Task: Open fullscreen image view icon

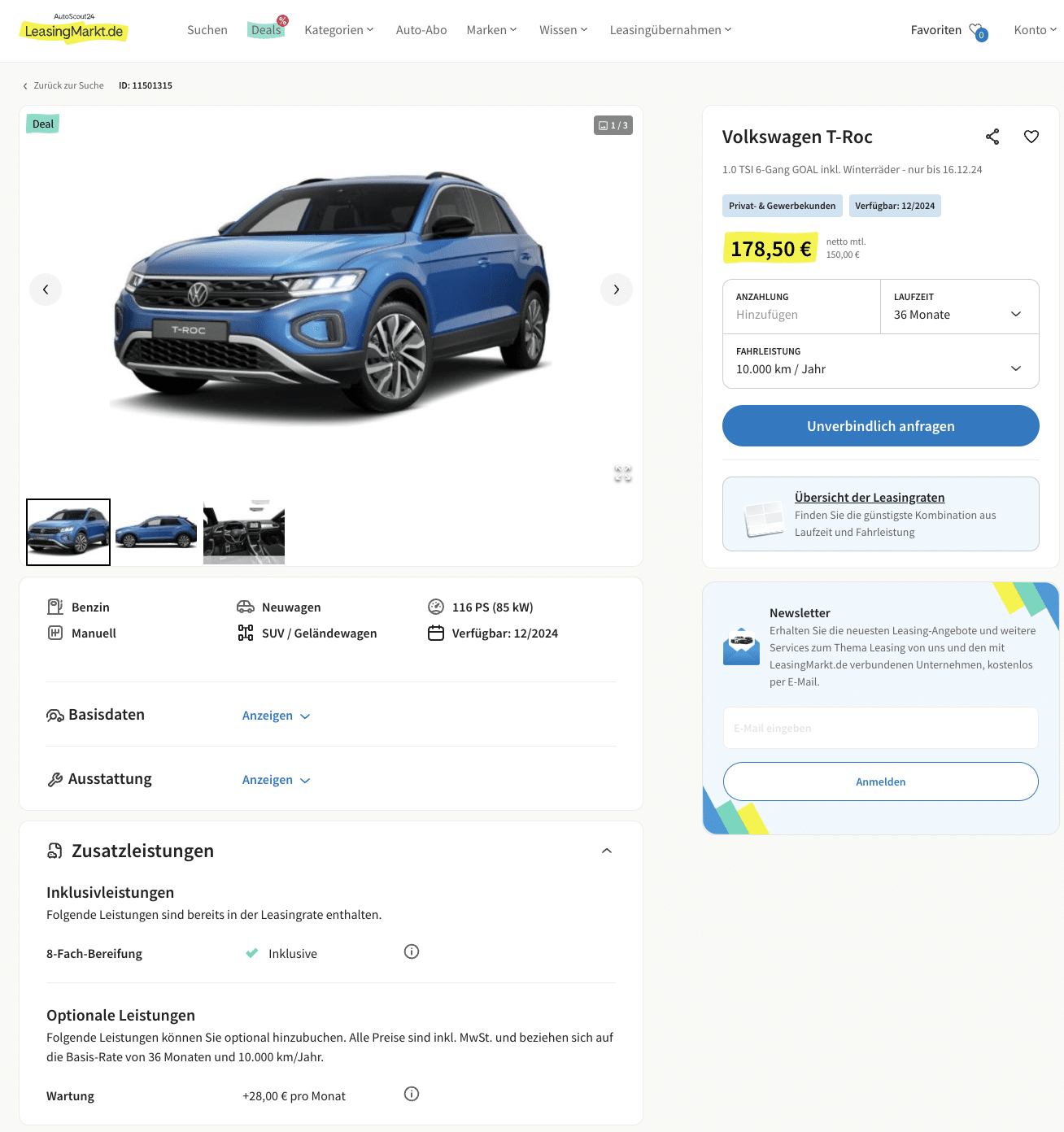Action: (x=623, y=474)
